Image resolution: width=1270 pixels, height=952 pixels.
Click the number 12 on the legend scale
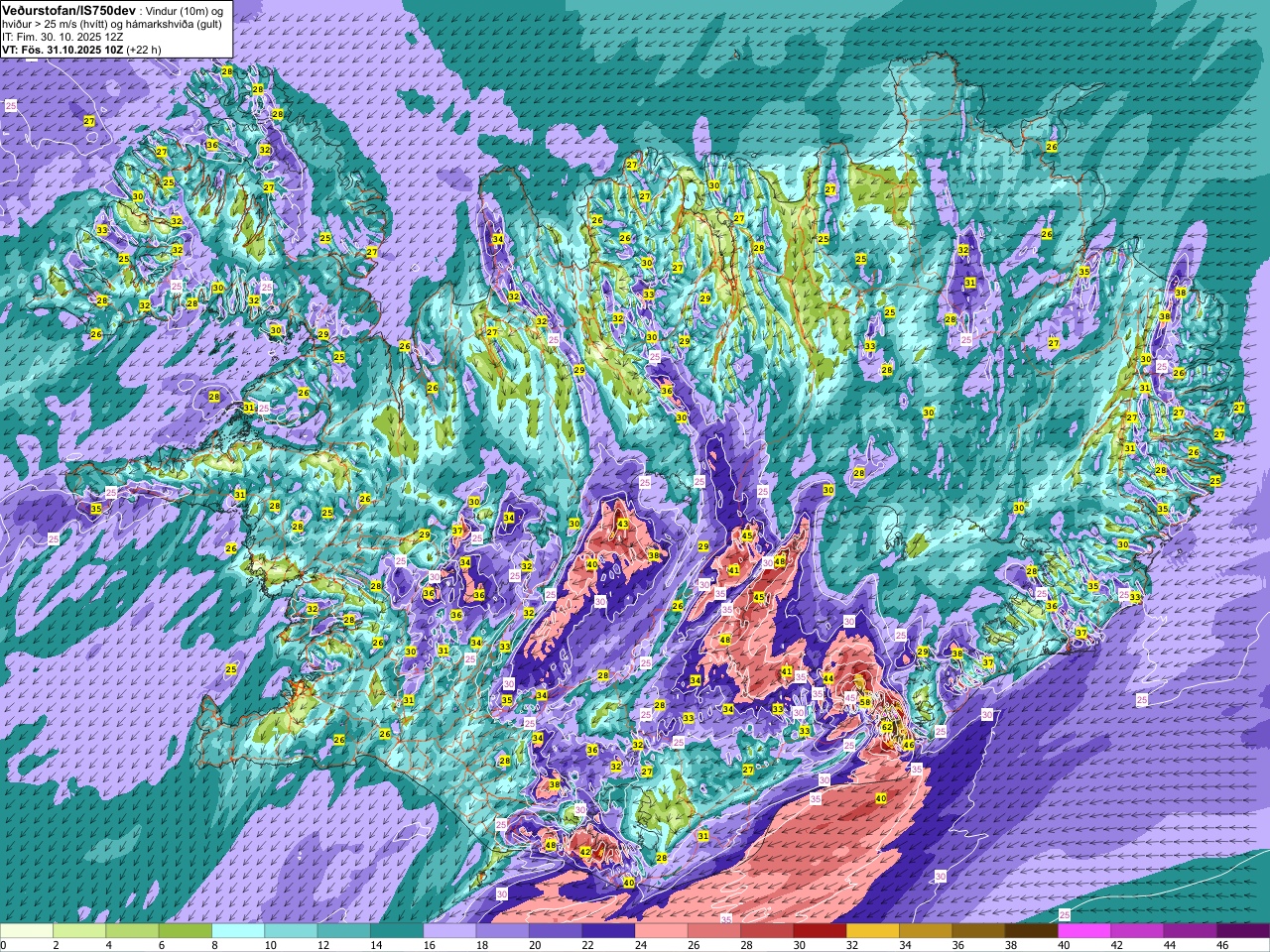[x=322, y=945]
